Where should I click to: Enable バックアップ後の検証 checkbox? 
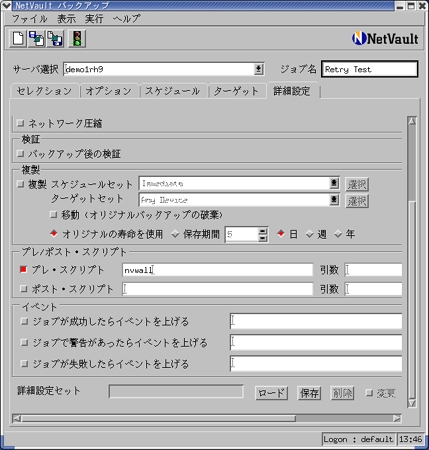pyautogui.click(x=21, y=154)
